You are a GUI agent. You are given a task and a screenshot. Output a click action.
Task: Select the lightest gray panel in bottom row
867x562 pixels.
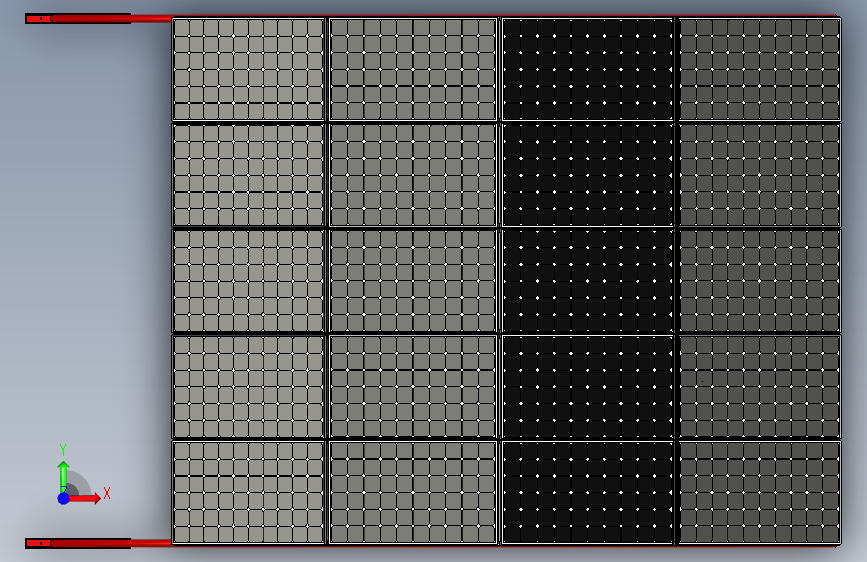(x=248, y=492)
